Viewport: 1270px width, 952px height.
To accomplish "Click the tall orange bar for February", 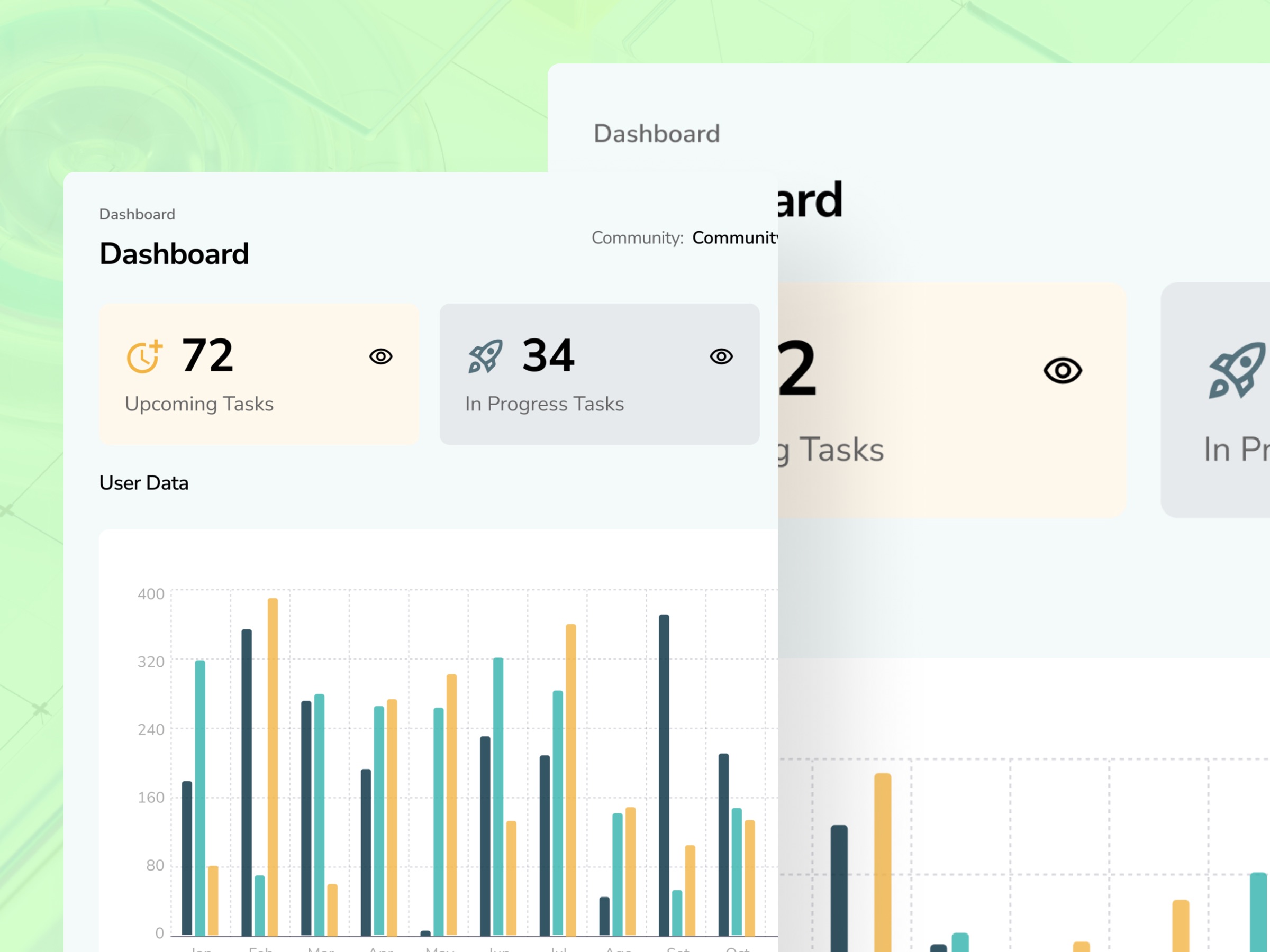I will point(273,767).
